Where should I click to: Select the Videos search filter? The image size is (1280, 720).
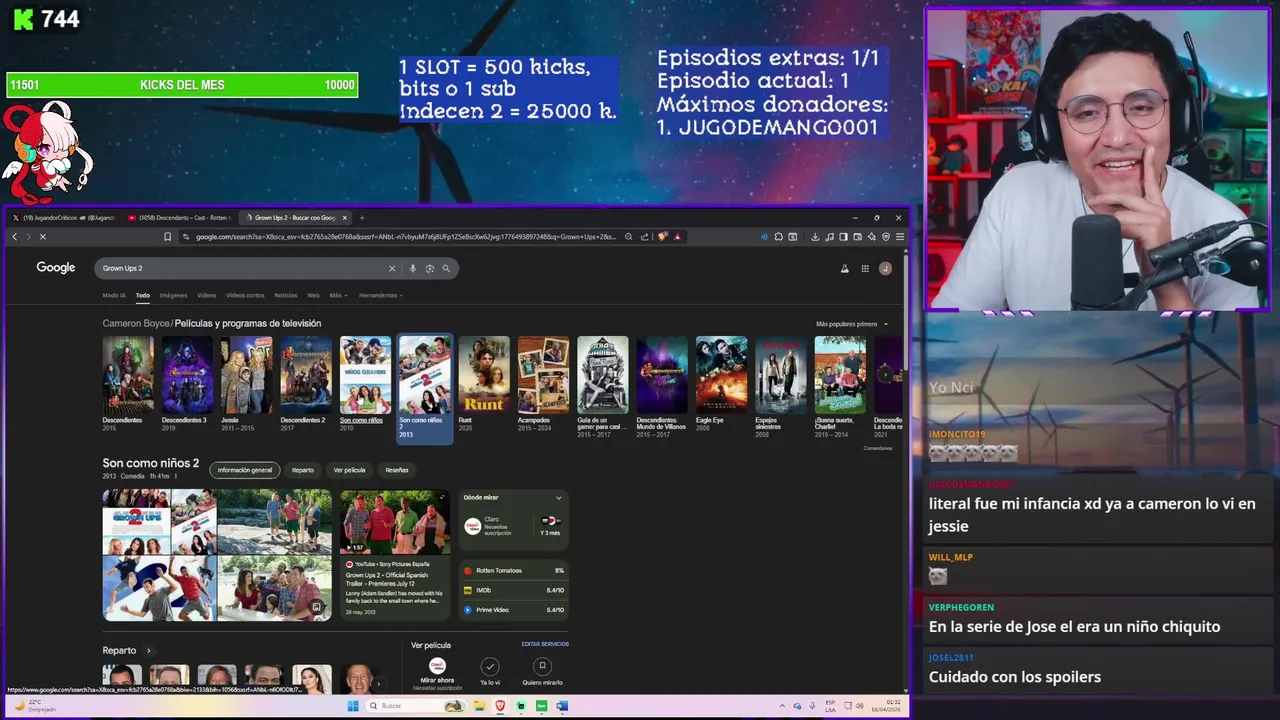pos(206,295)
